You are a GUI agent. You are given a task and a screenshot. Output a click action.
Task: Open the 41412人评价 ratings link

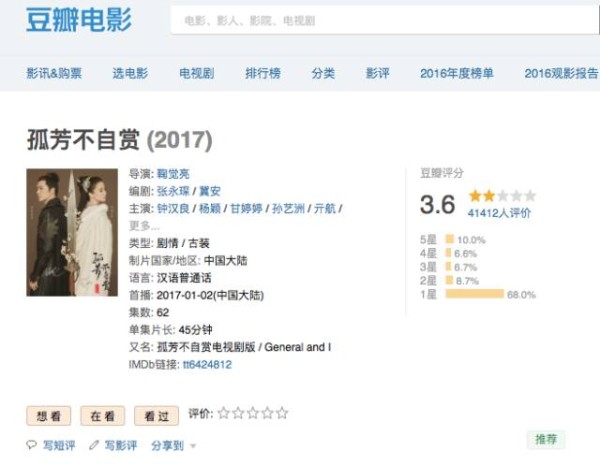[x=499, y=213]
